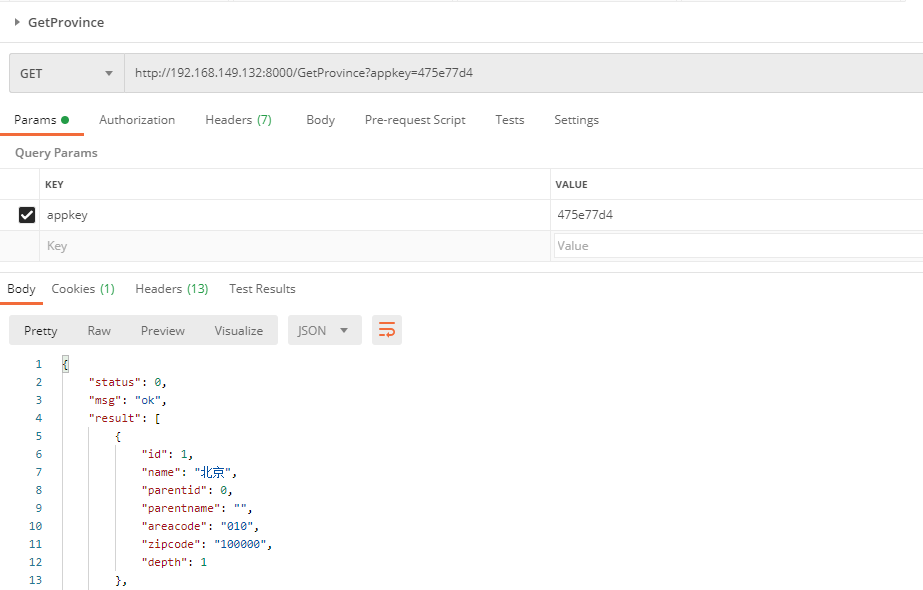Image resolution: width=923 pixels, height=590 pixels.
Task: Click the empty Value parameter field
Action: (737, 246)
